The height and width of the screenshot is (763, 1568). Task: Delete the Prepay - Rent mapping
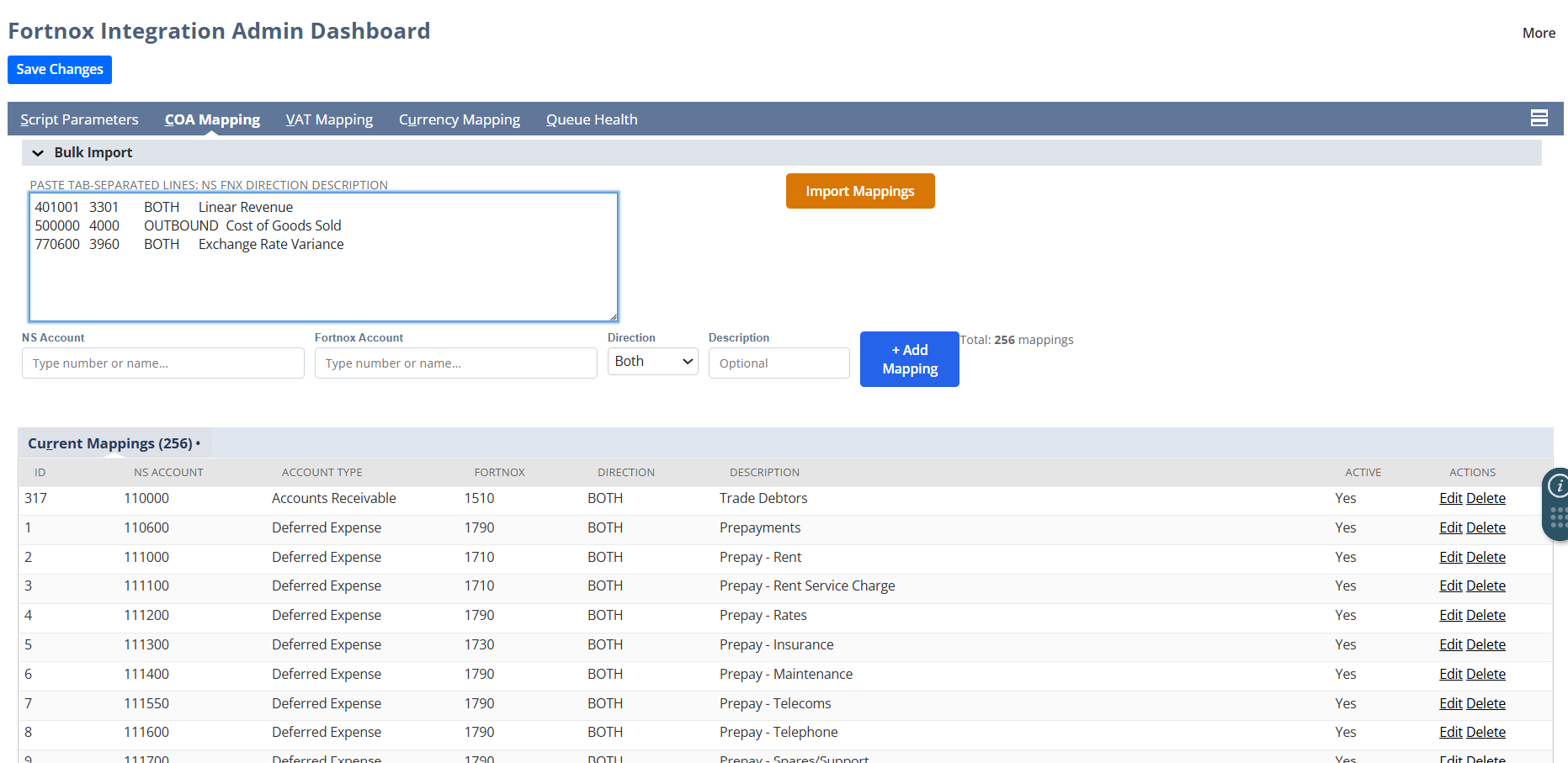coord(1486,557)
